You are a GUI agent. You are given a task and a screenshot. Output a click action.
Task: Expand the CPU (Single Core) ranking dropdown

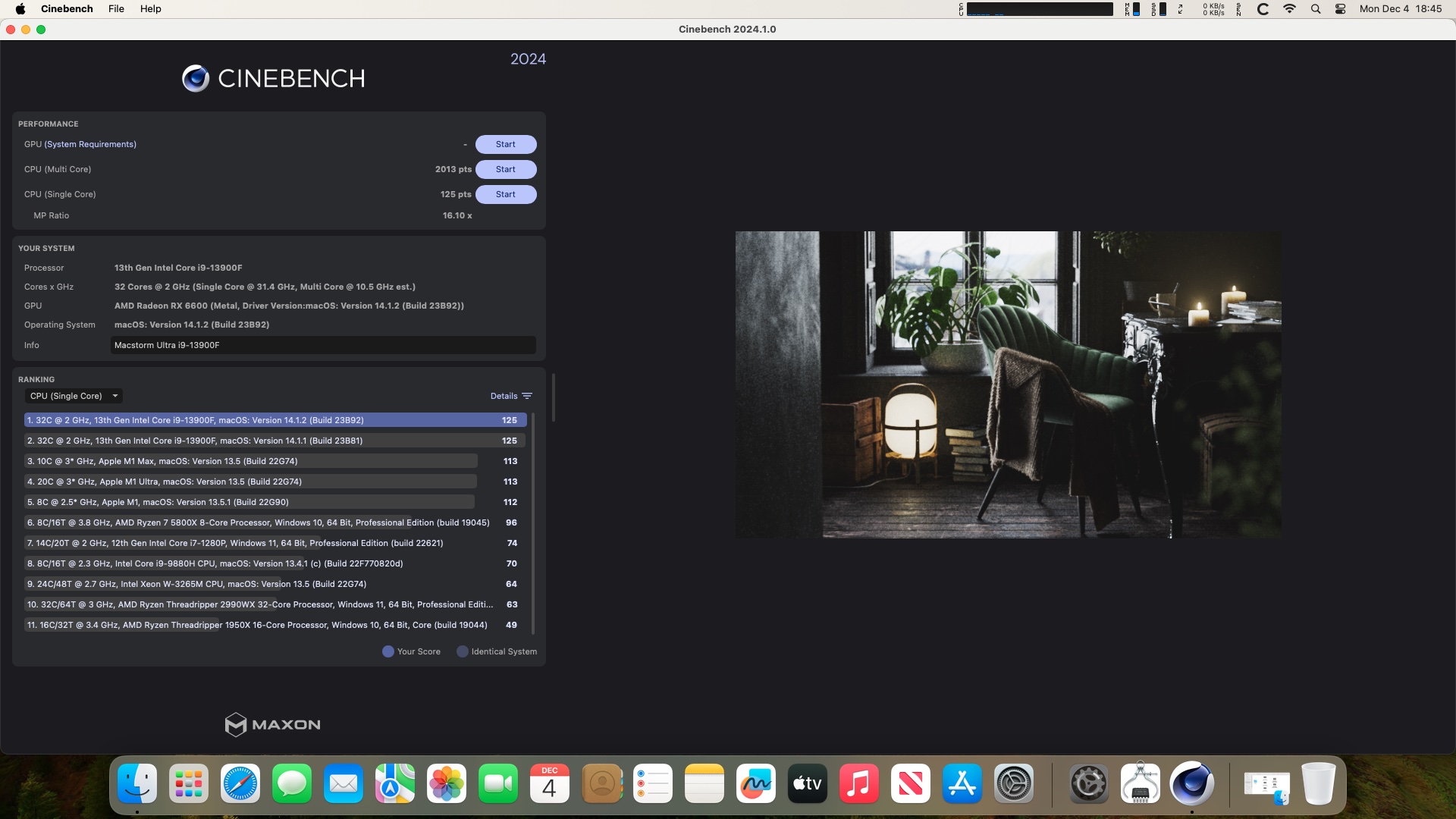[74, 396]
